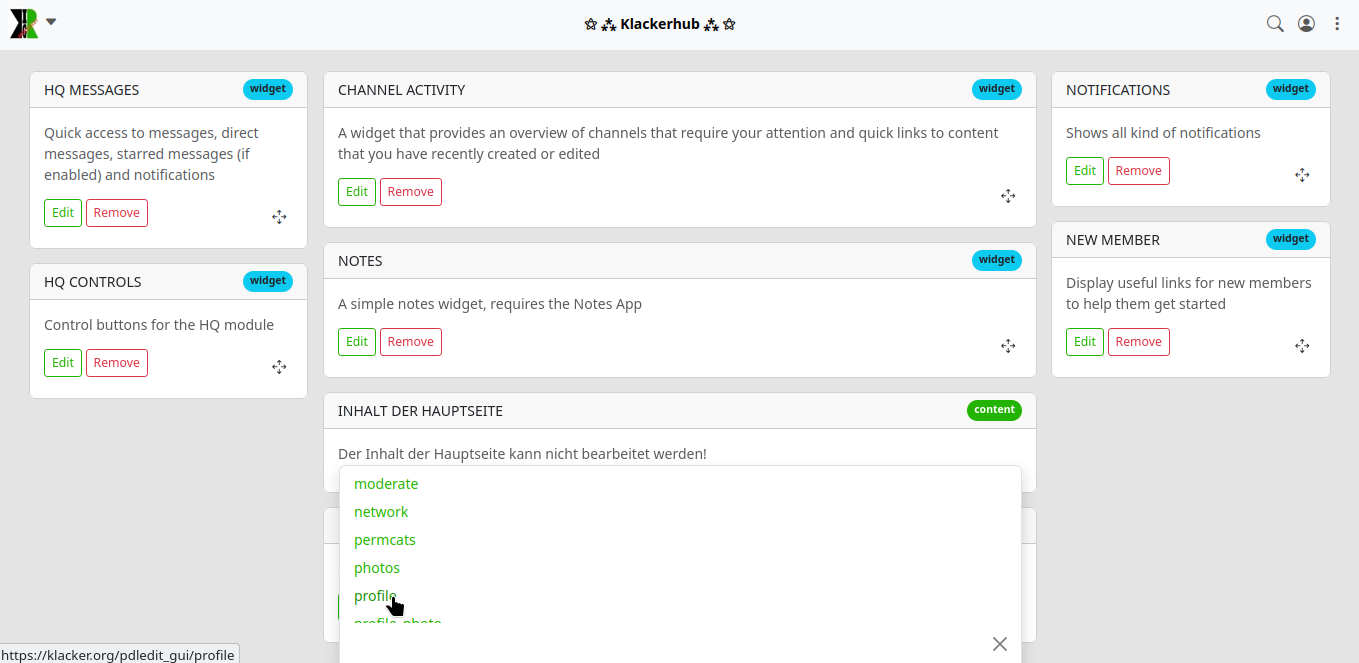
Task: Remove the New Member widget
Action: [1138, 342]
